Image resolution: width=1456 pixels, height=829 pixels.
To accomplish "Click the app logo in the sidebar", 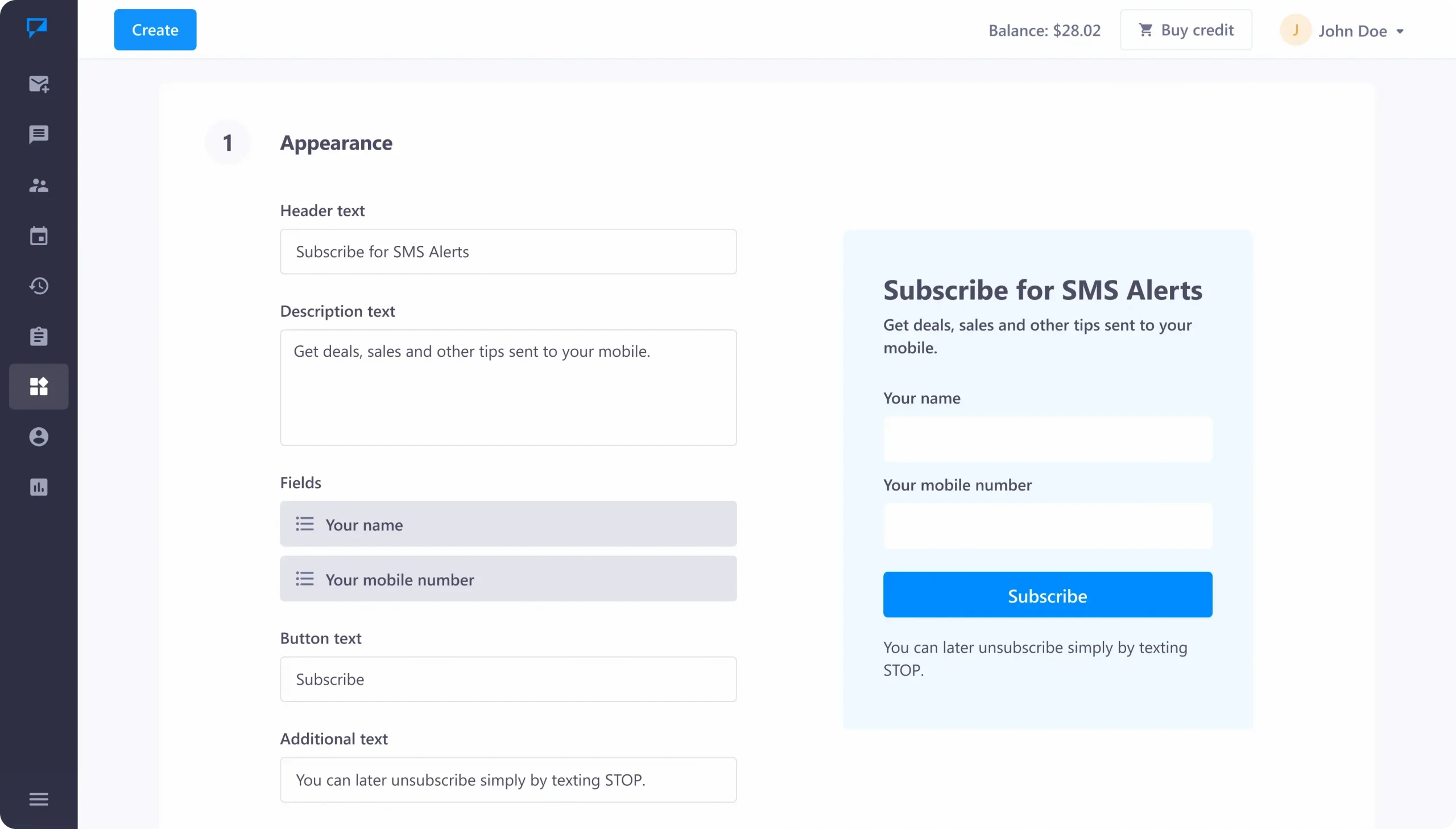I will click(37, 27).
